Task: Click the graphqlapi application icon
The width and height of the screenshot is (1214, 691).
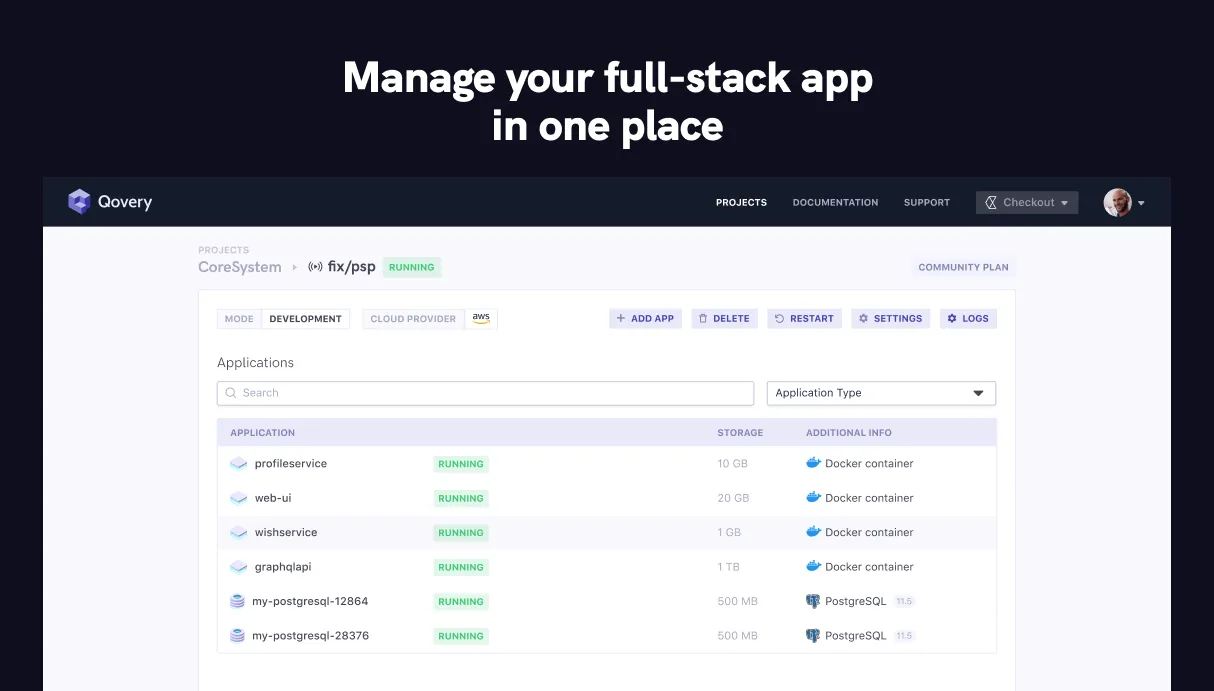Action: point(238,567)
